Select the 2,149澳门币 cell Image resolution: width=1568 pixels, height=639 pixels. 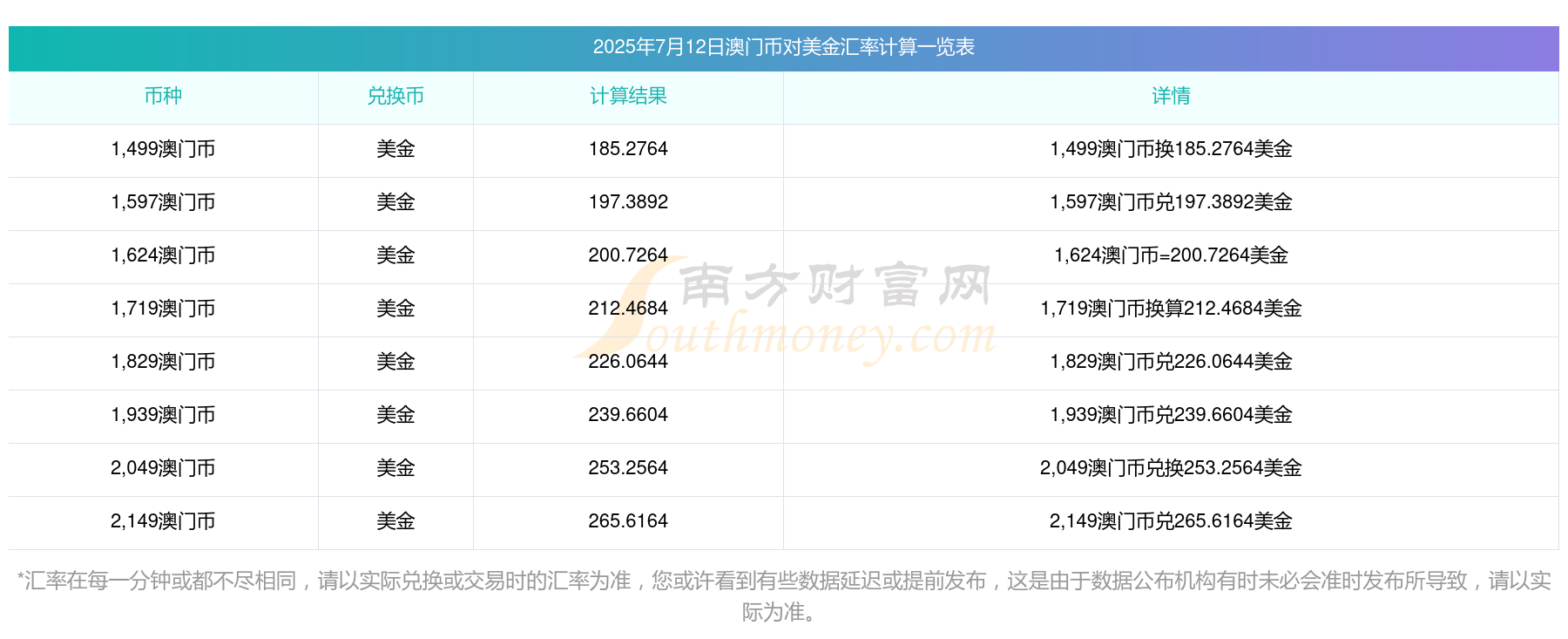pos(163,521)
